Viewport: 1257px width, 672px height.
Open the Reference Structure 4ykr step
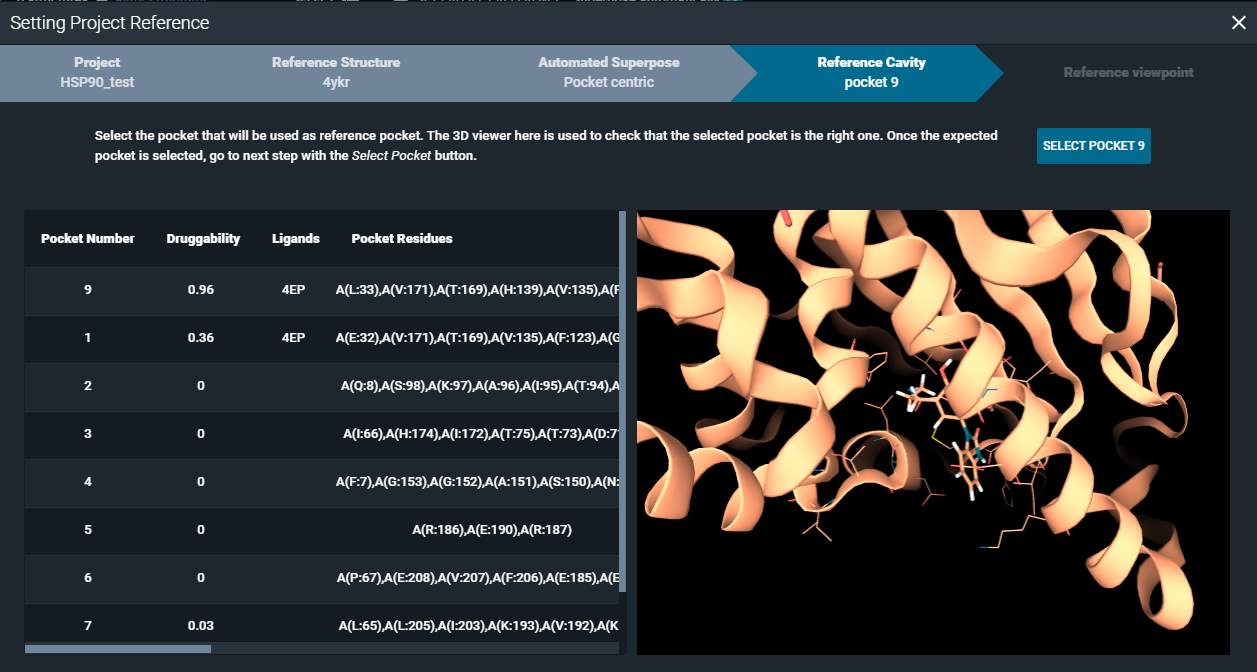336,72
